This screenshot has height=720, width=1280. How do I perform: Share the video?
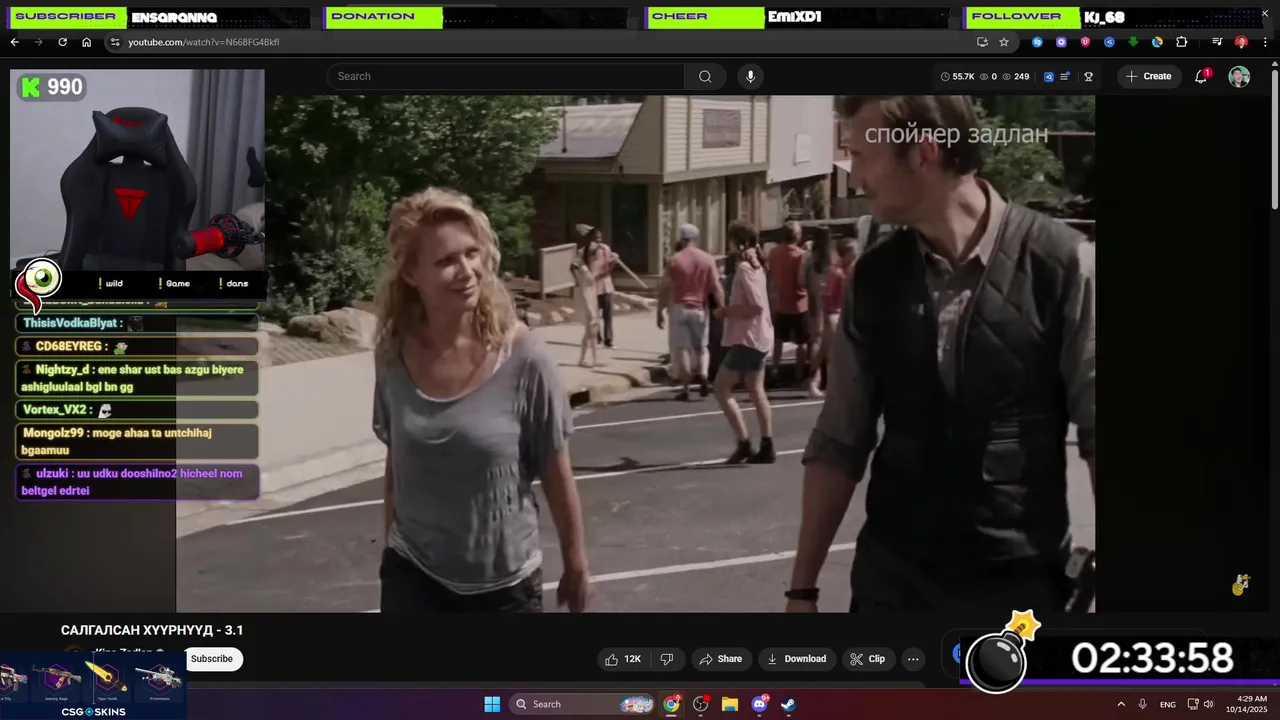[720, 659]
